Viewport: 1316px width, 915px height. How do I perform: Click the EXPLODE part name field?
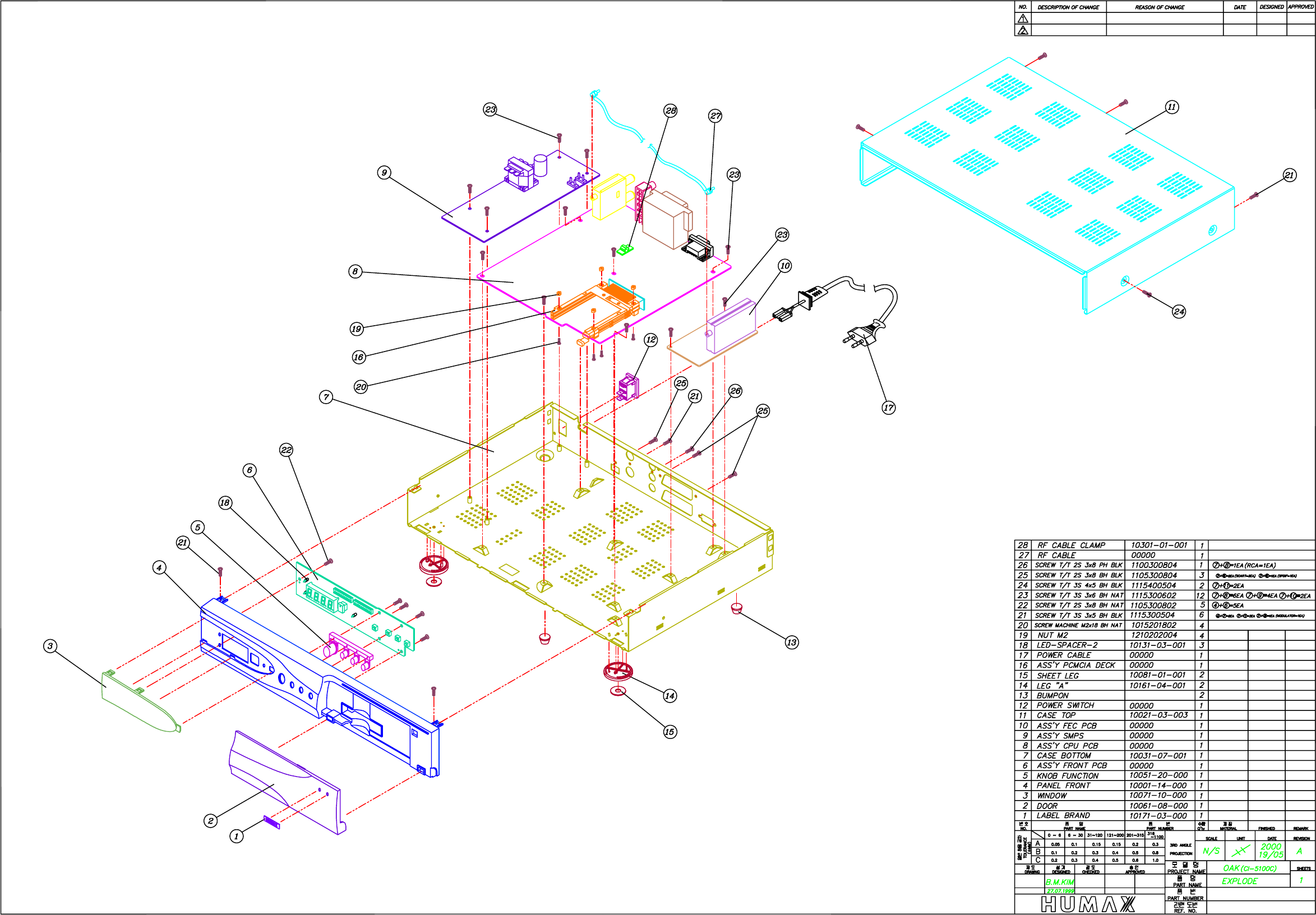coord(1239,881)
